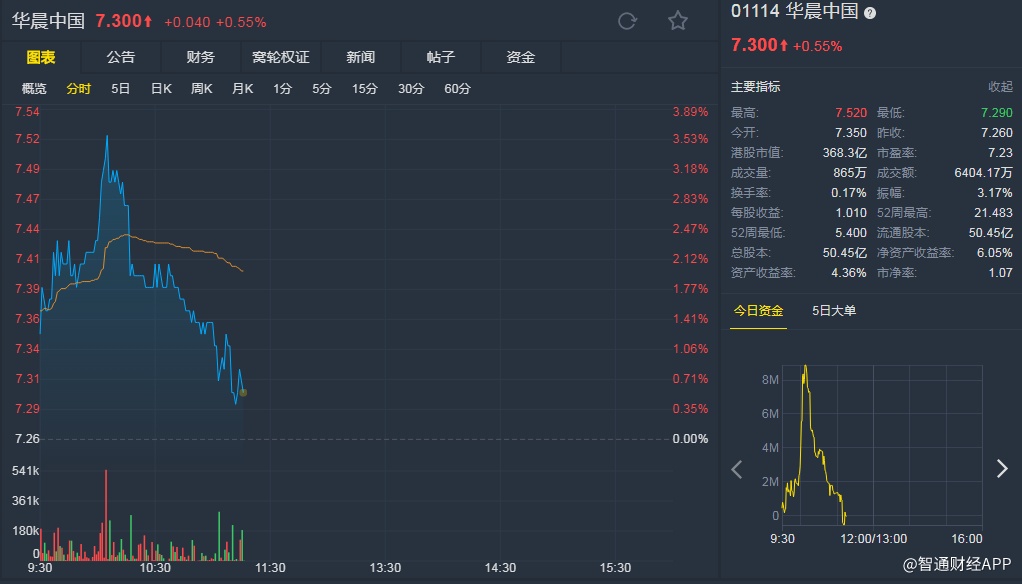Go to previous chart with left arrow
1022x584 pixels.
tap(737, 469)
